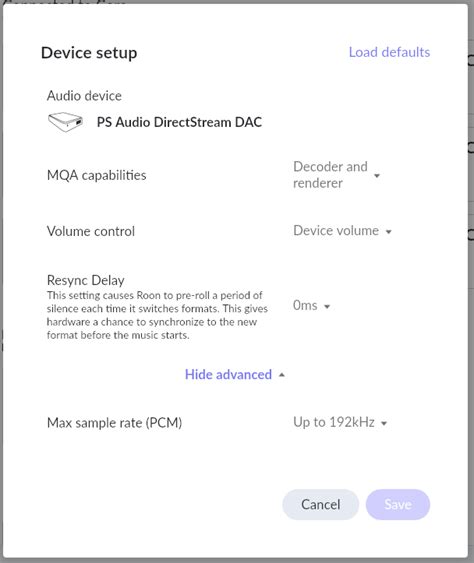Screen dimensions: 474x563
Task: Open the Up to 192kHz dropdown
Action: 340,422
